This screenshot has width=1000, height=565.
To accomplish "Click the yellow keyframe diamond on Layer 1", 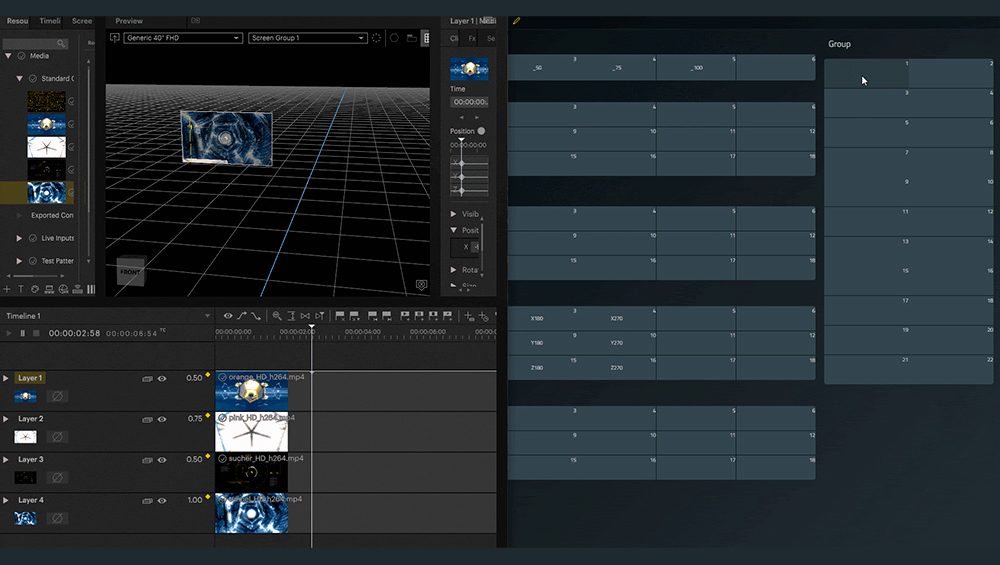I will coord(208,375).
